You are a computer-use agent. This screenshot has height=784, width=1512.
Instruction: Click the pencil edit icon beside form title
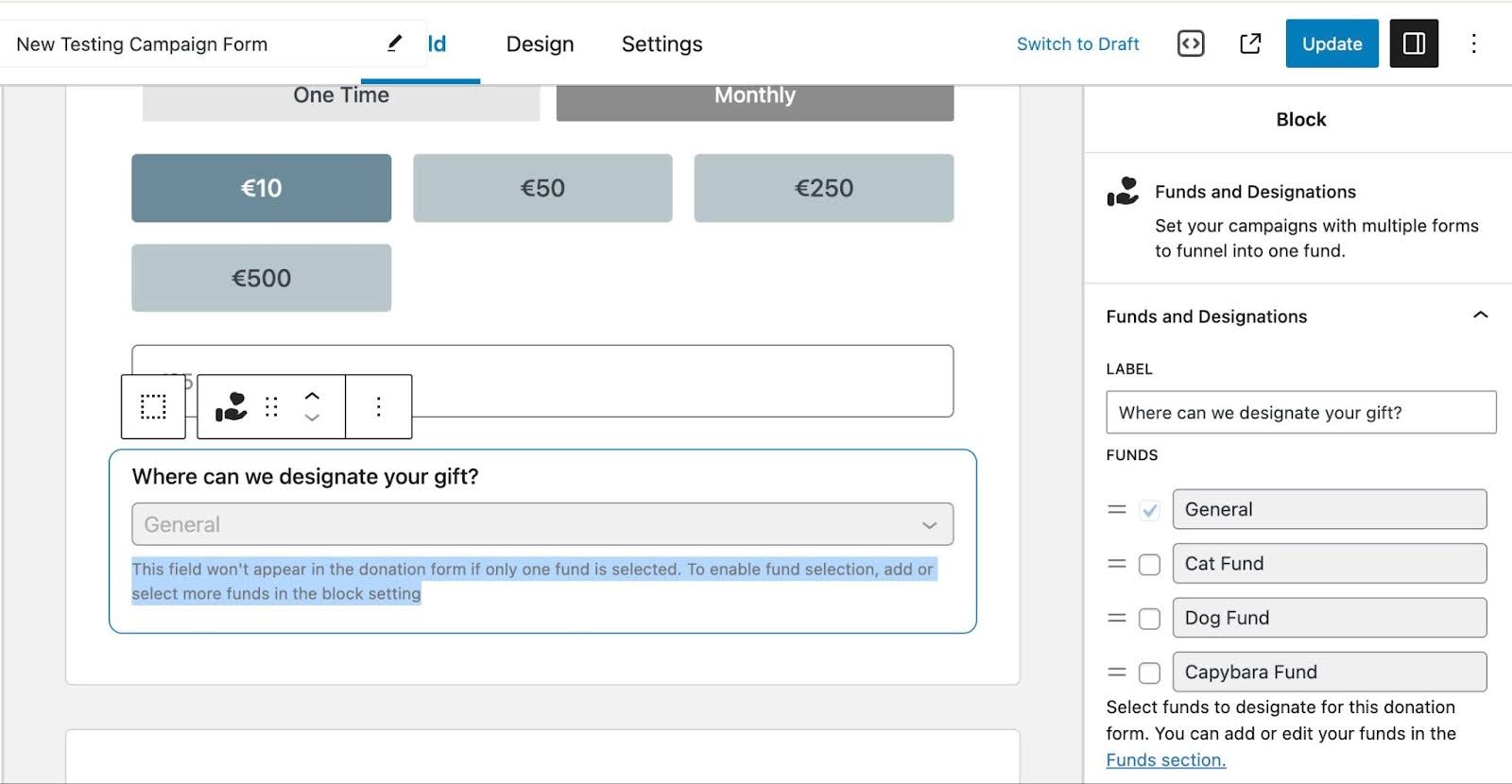pos(394,43)
